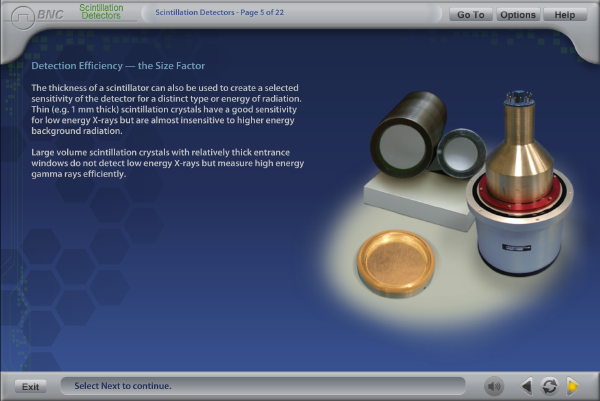Click the paragraph about thin scintillation crystals
Image resolution: width=600 pixels, height=401 pixels.
pyautogui.click(x=166, y=109)
